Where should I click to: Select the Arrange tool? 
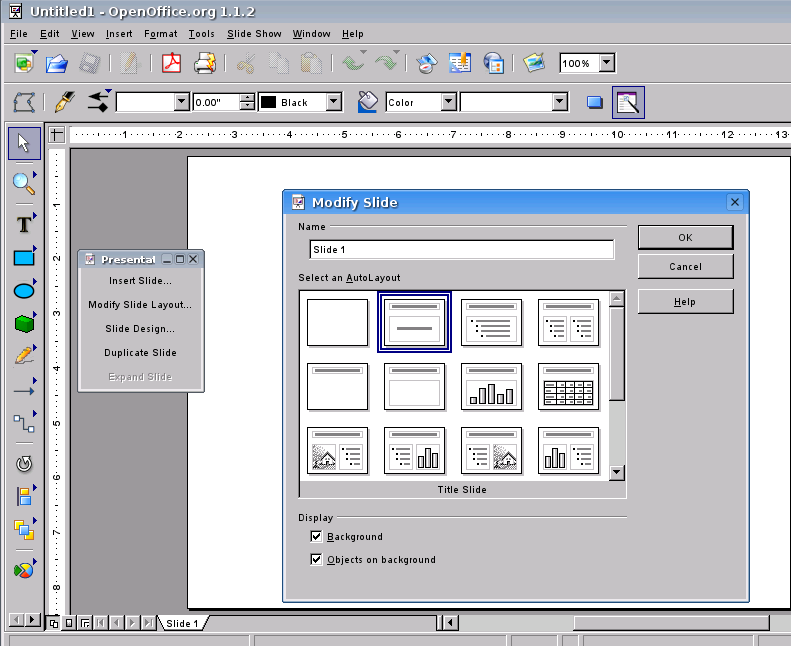click(24, 530)
